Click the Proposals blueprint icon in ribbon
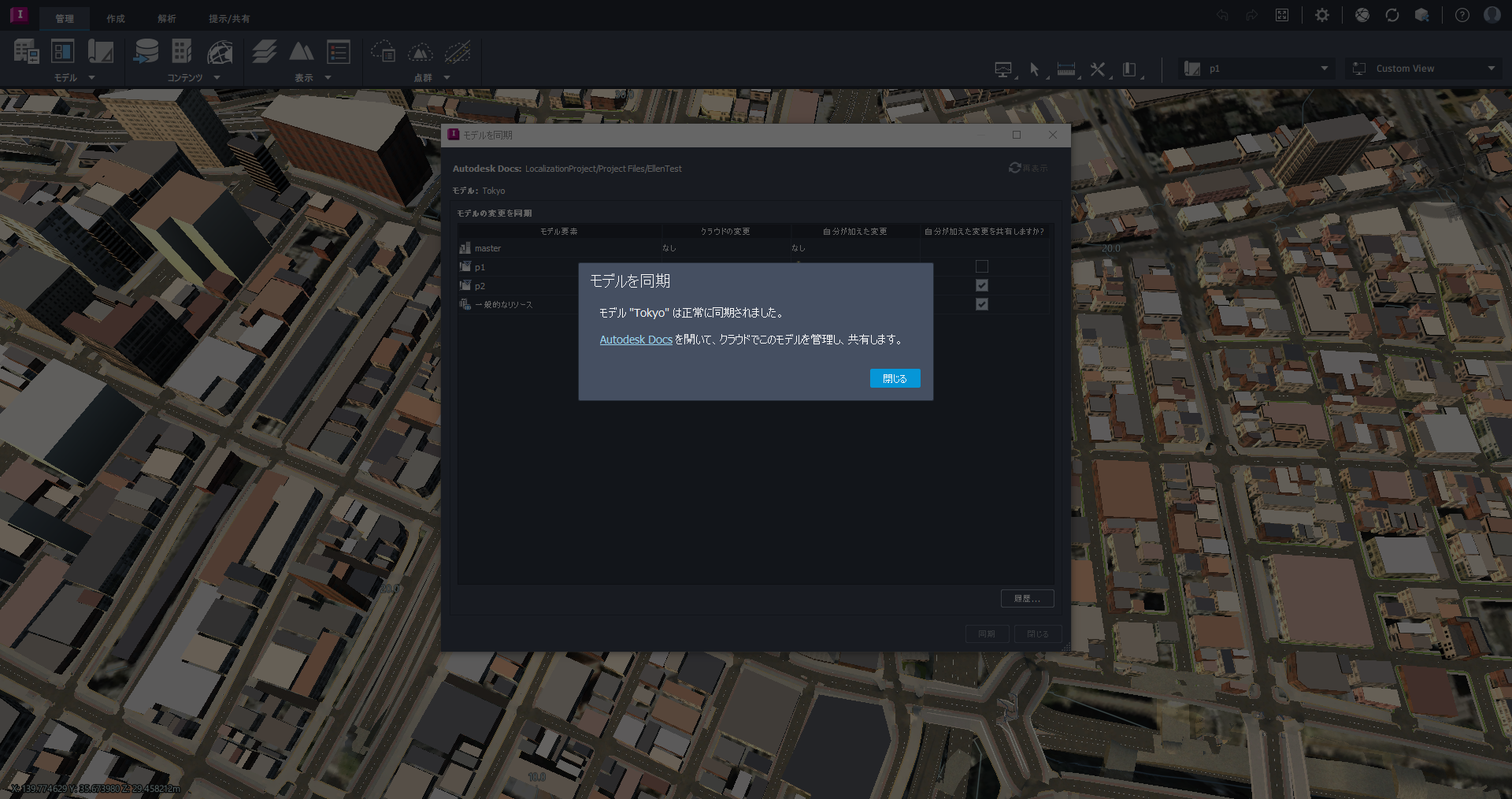The width and height of the screenshot is (1512, 799). click(101, 52)
